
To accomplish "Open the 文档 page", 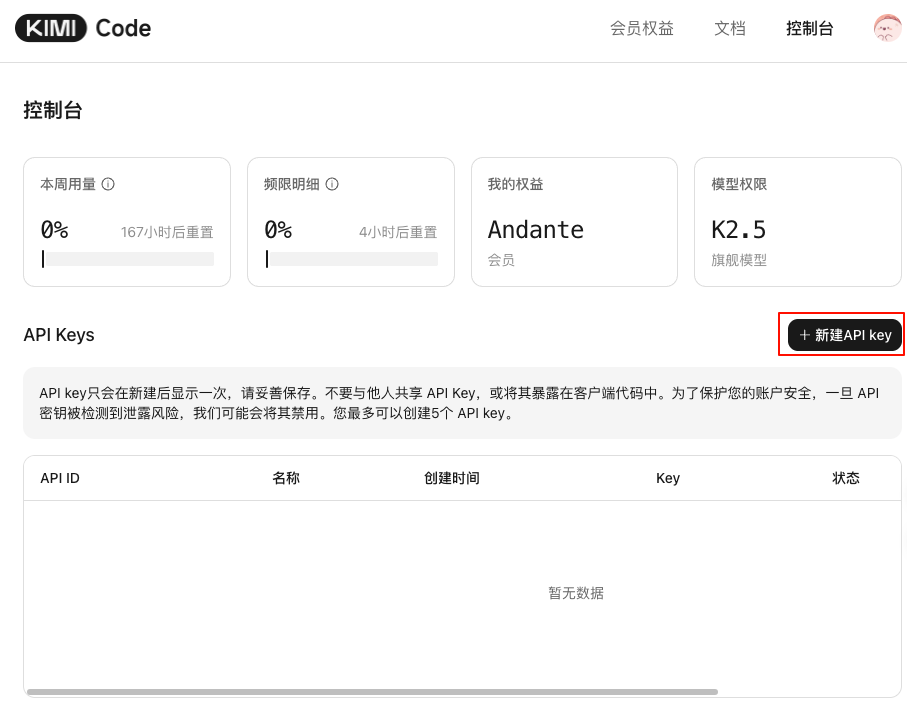I will [730, 28].
